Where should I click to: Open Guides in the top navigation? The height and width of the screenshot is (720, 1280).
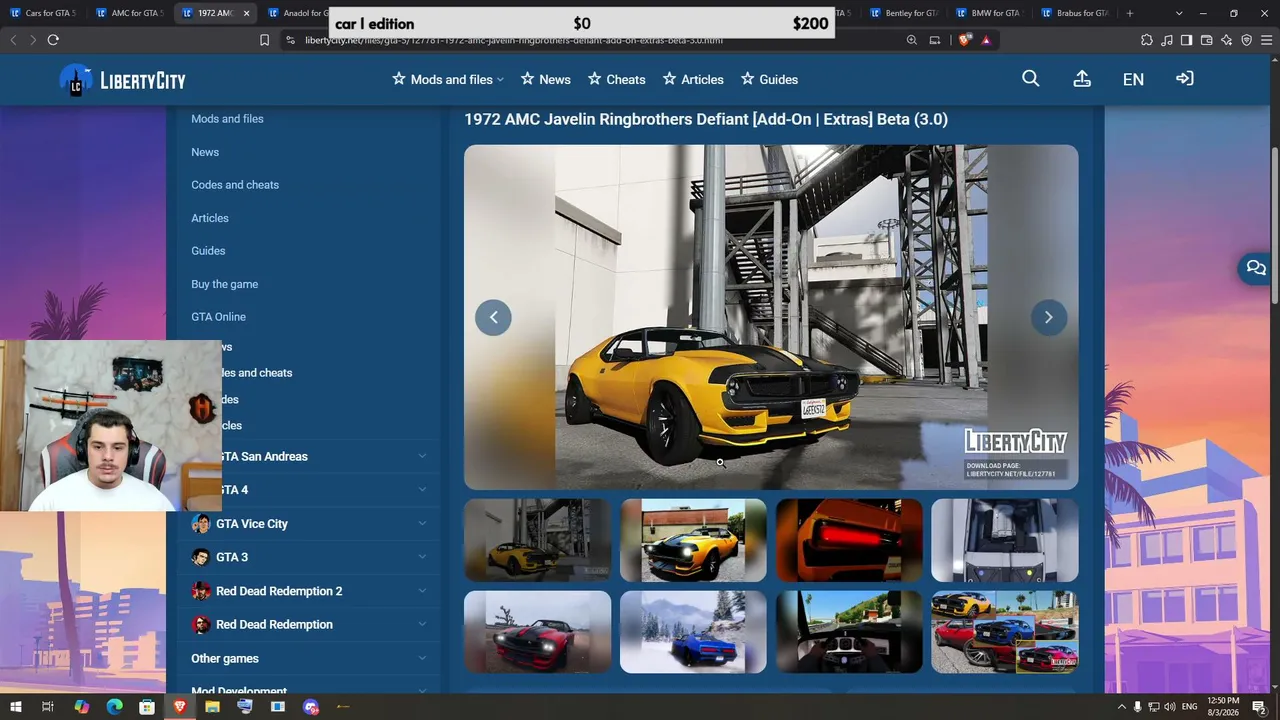769,79
